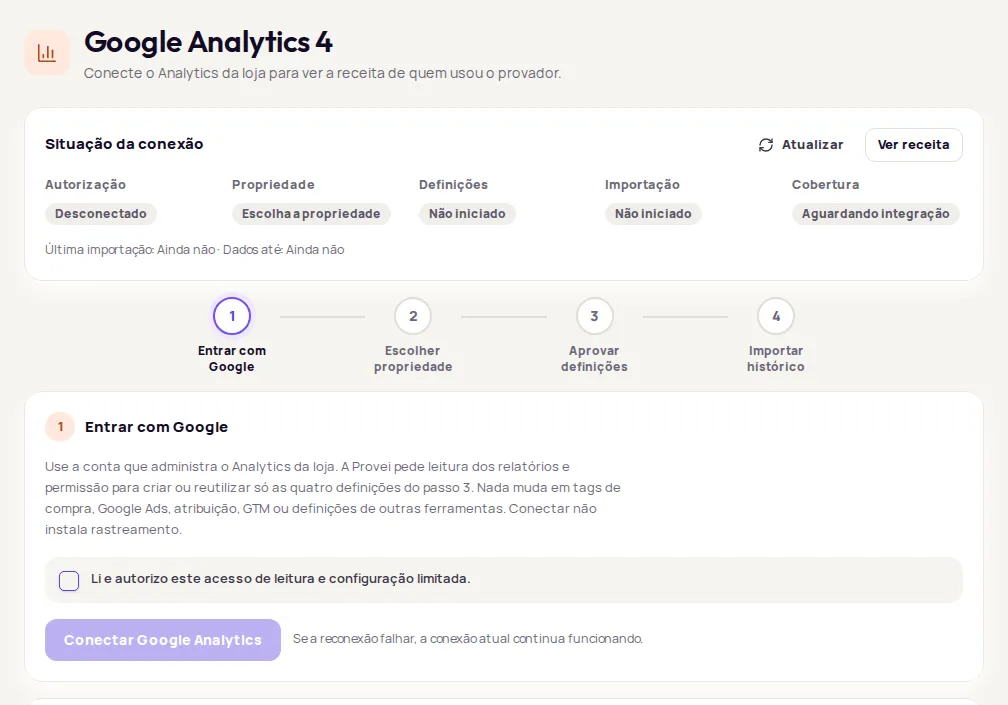
Task: Click the orange number 1 section badge
Action: (60, 427)
